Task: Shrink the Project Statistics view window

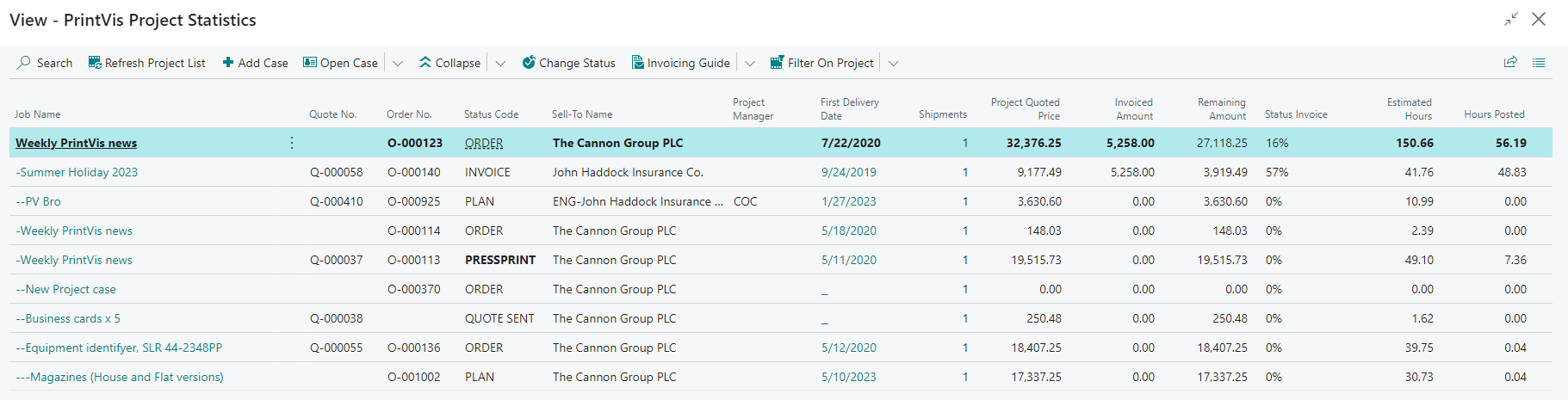Action: (1511, 19)
